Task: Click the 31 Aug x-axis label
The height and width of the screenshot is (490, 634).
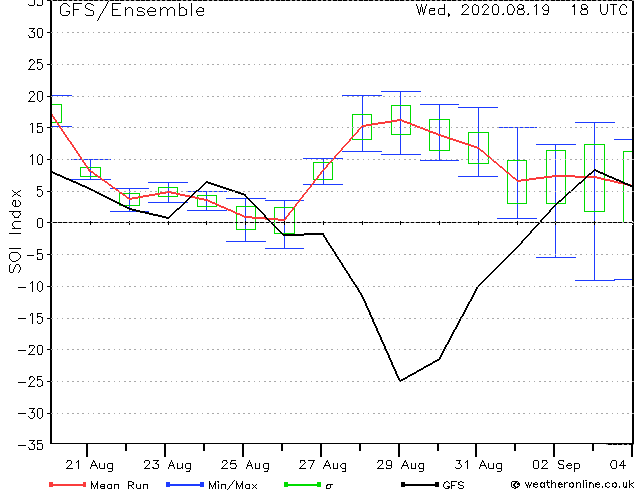Action: coord(478,465)
